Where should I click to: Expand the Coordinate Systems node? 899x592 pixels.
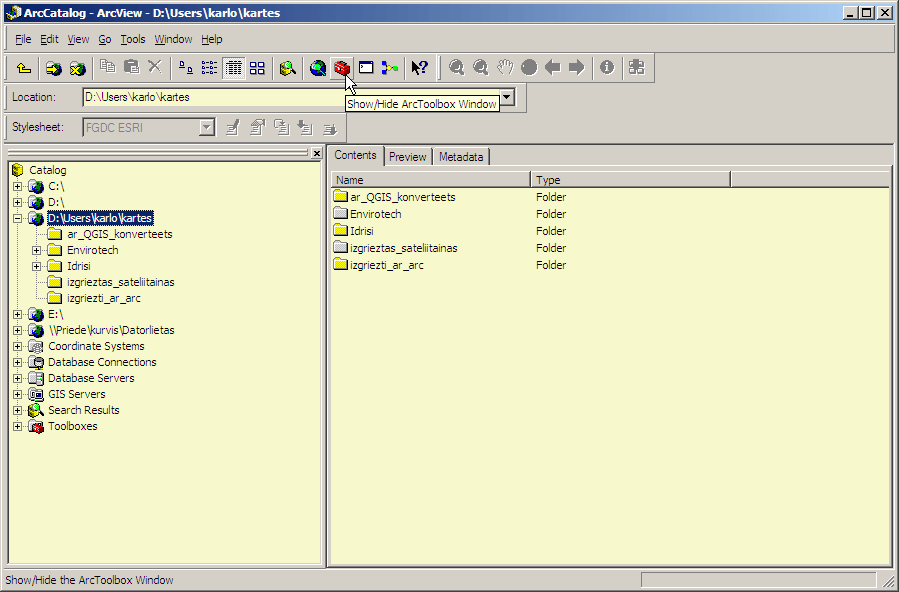coord(18,347)
